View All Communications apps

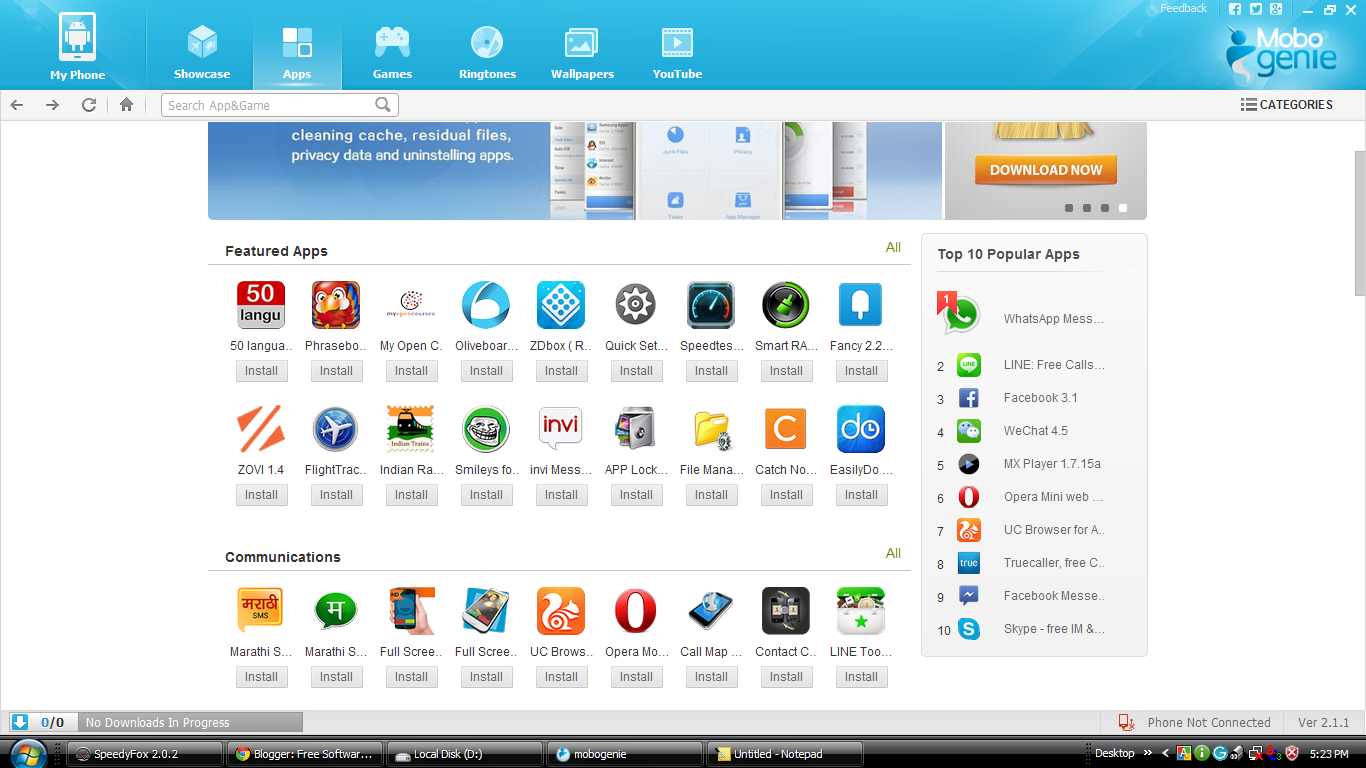(893, 553)
